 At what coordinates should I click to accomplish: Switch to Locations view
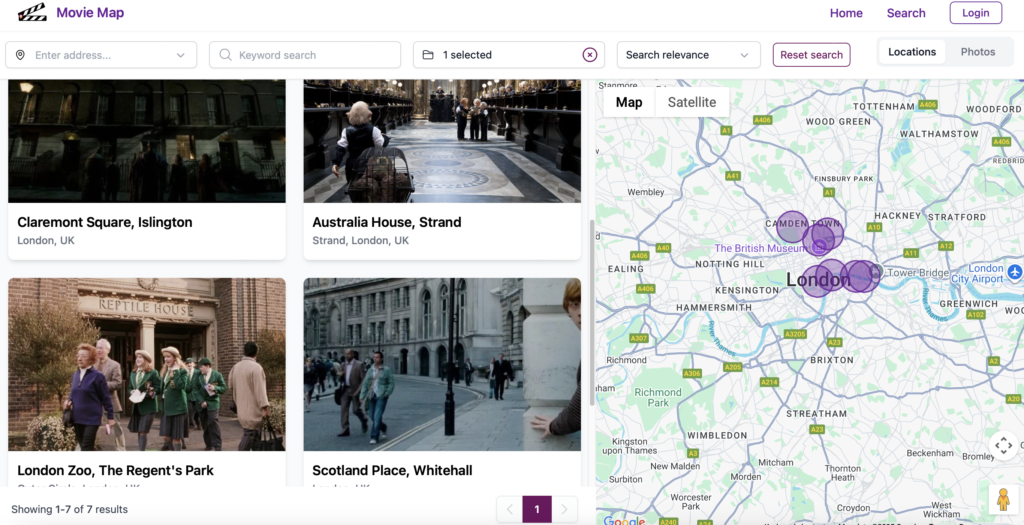pyautogui.click(x=911, y=52)
